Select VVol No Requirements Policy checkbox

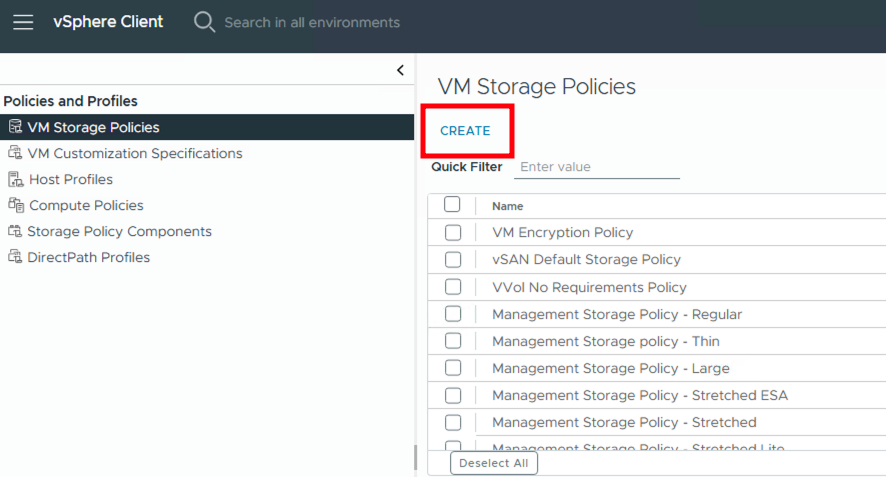453,287
